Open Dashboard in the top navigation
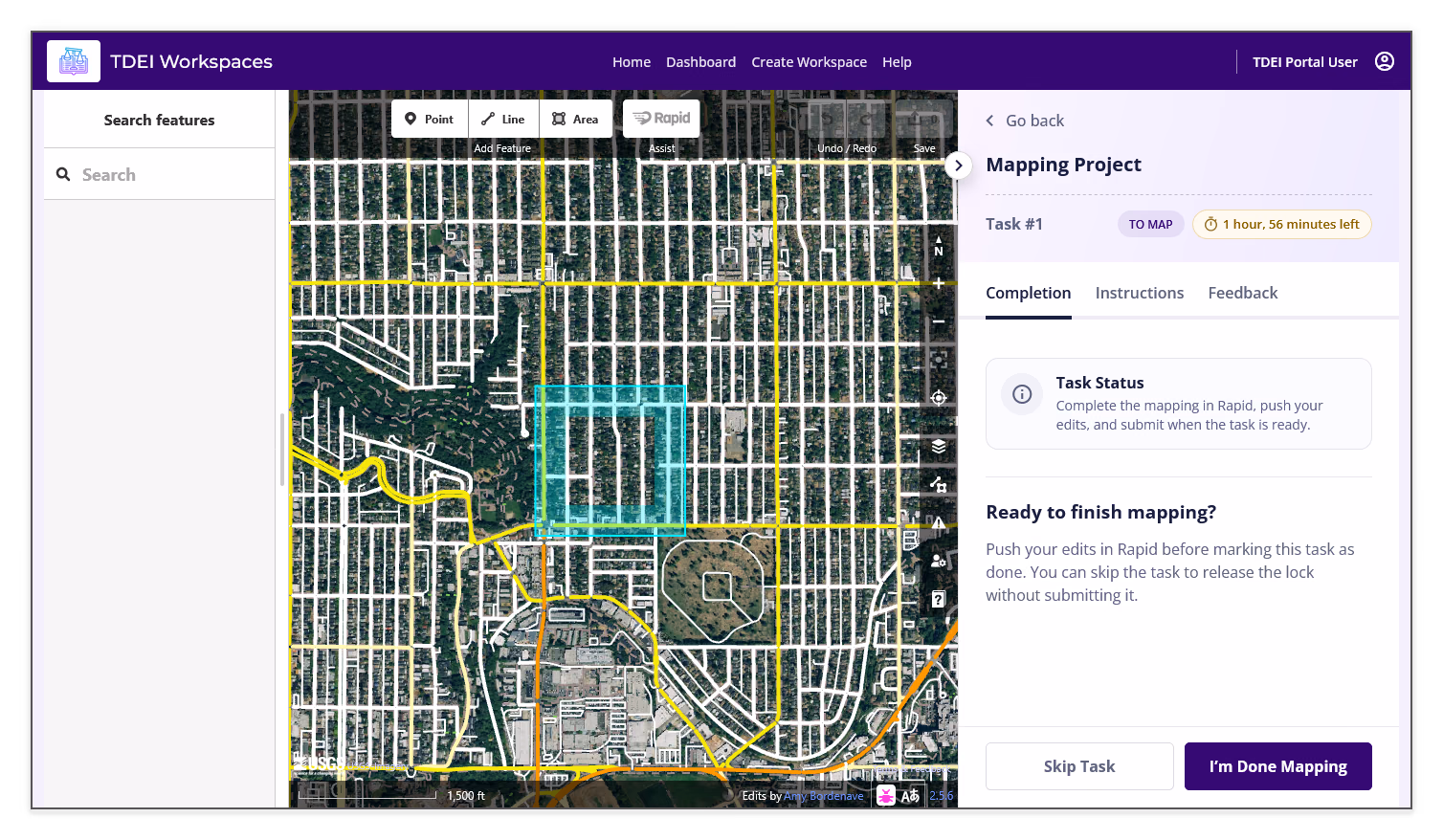This screenshot has width=1443, height=840. tap(700, 62)
